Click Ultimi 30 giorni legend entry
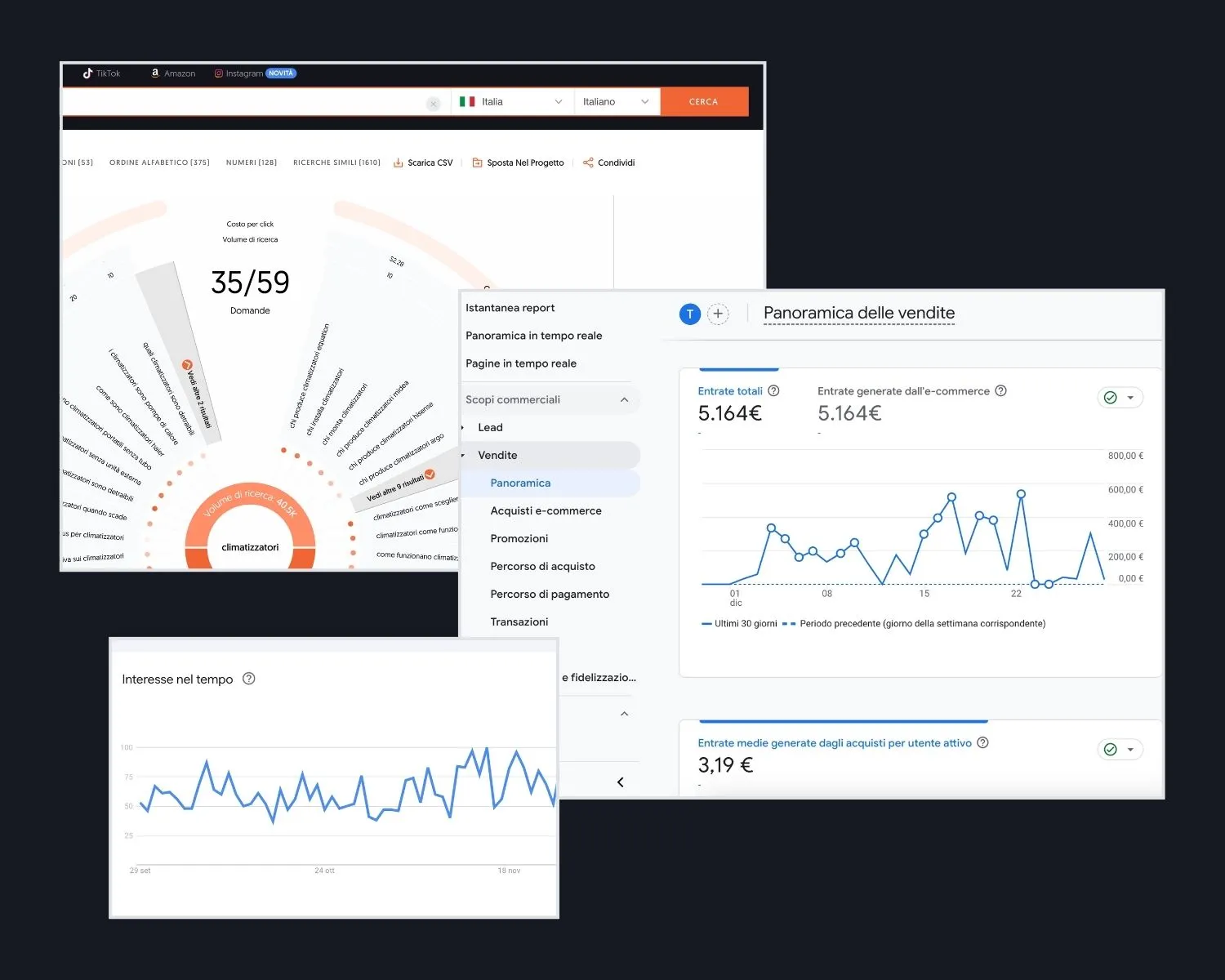Screen dimensions: 1225x980 click(739, 624)
